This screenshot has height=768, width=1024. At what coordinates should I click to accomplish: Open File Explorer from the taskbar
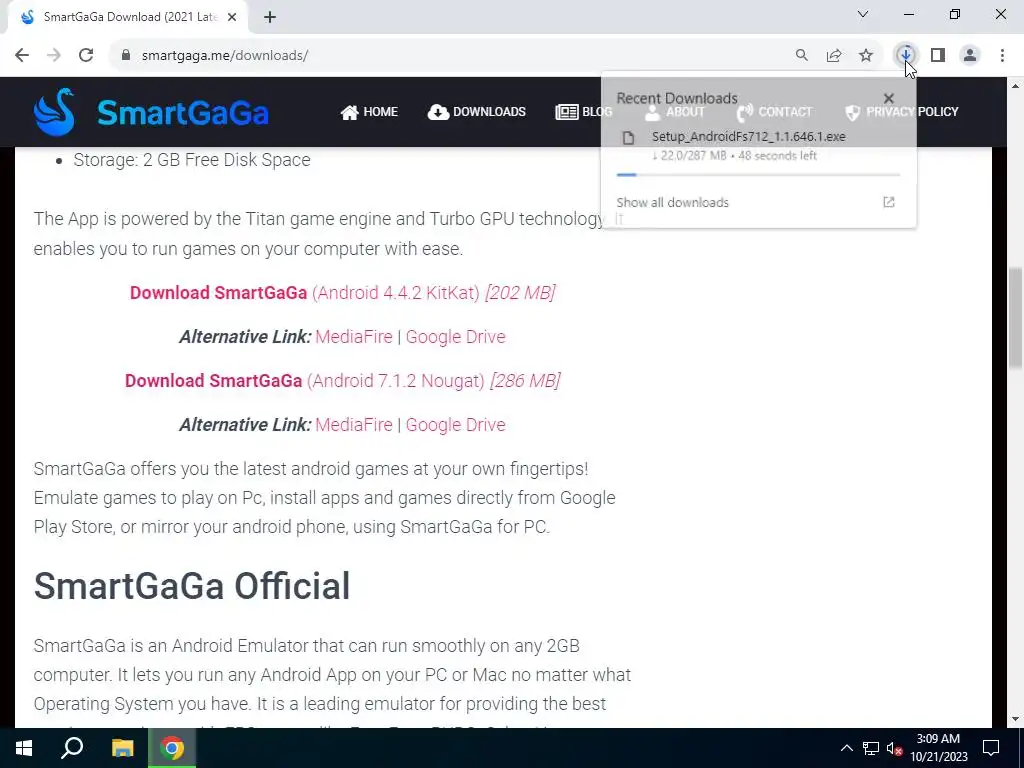(122, 748)
